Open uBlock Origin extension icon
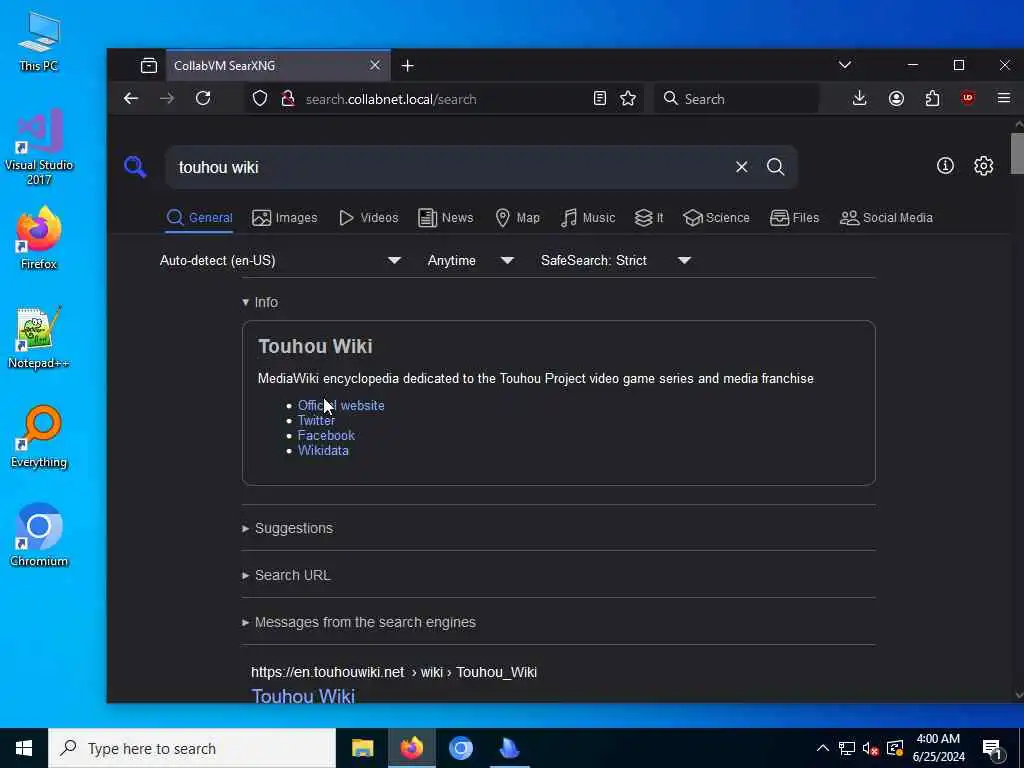The image size is (1024, 768). [968, 99]
